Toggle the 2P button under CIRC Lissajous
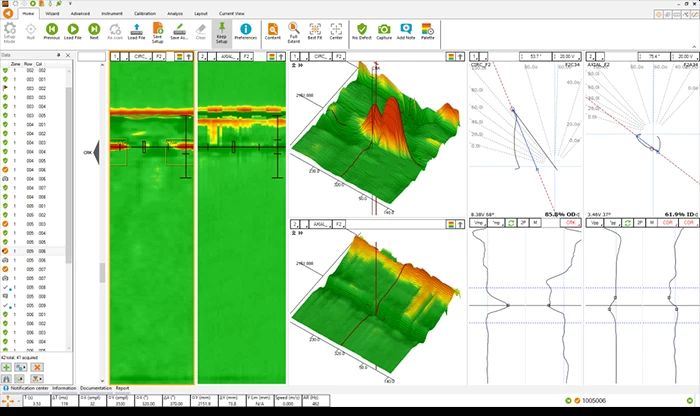The width and height of the screenshot is (700, 416). coord(523,223)
